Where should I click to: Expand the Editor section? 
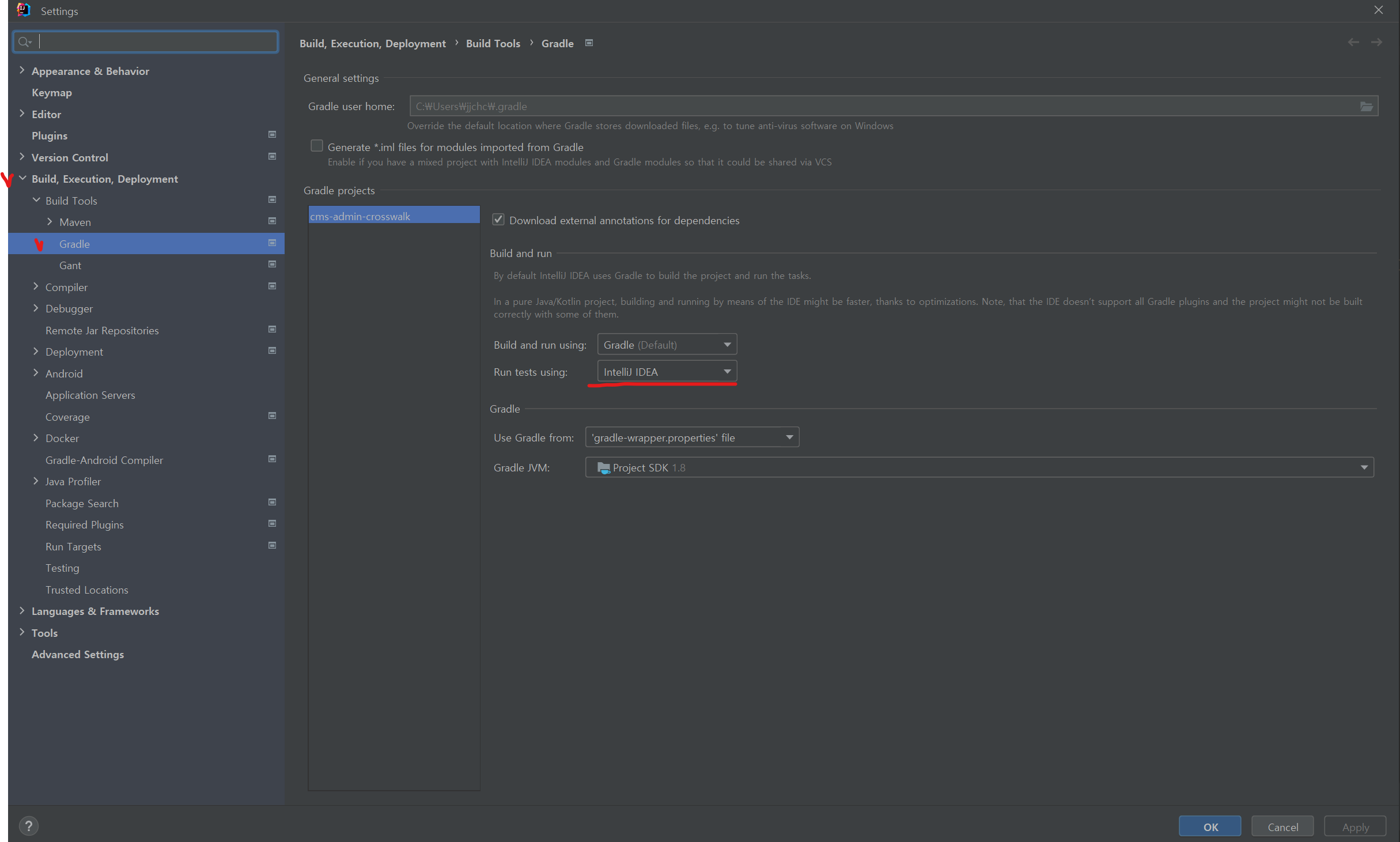tap(22, 114)
